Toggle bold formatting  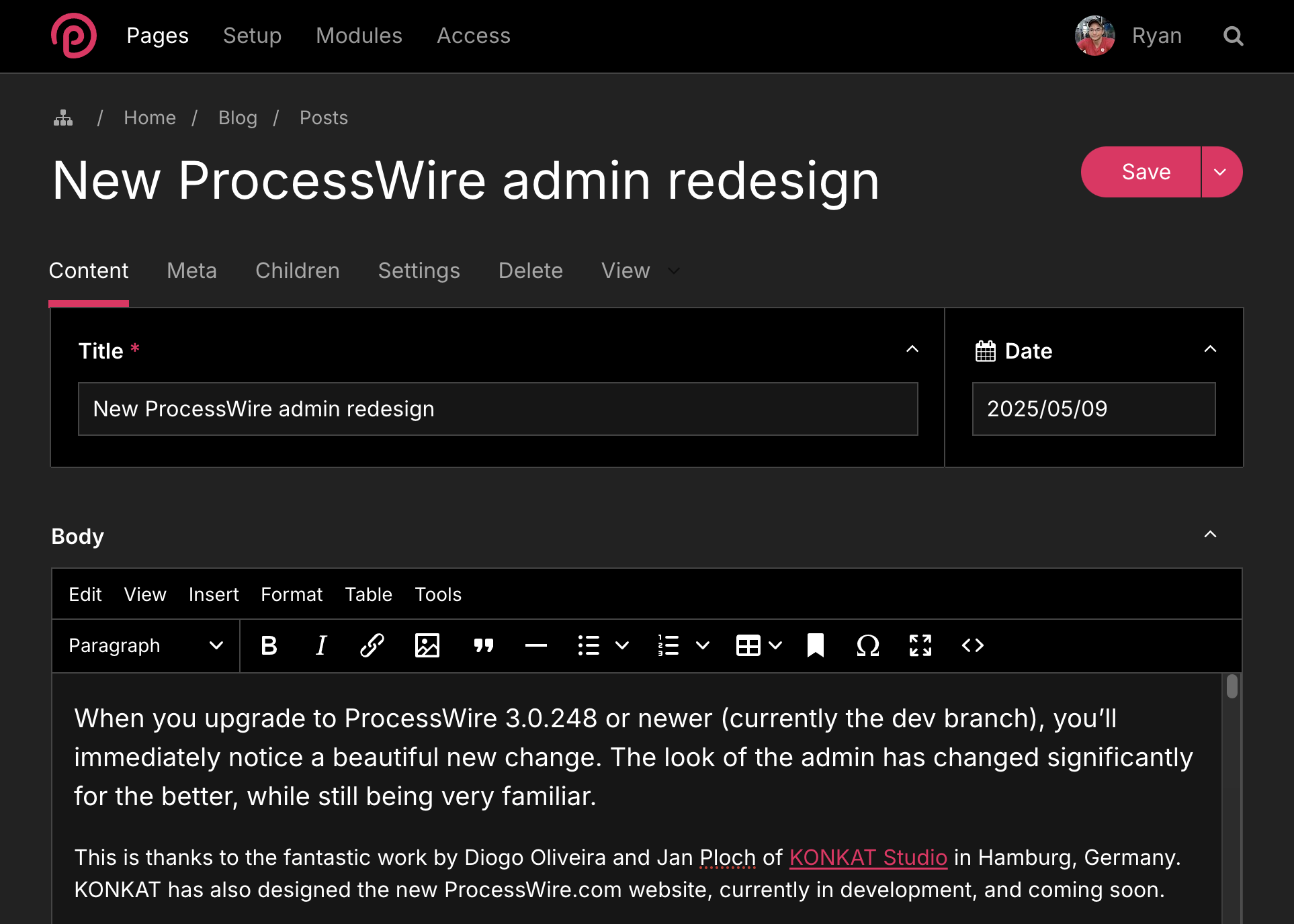point(269,645)
